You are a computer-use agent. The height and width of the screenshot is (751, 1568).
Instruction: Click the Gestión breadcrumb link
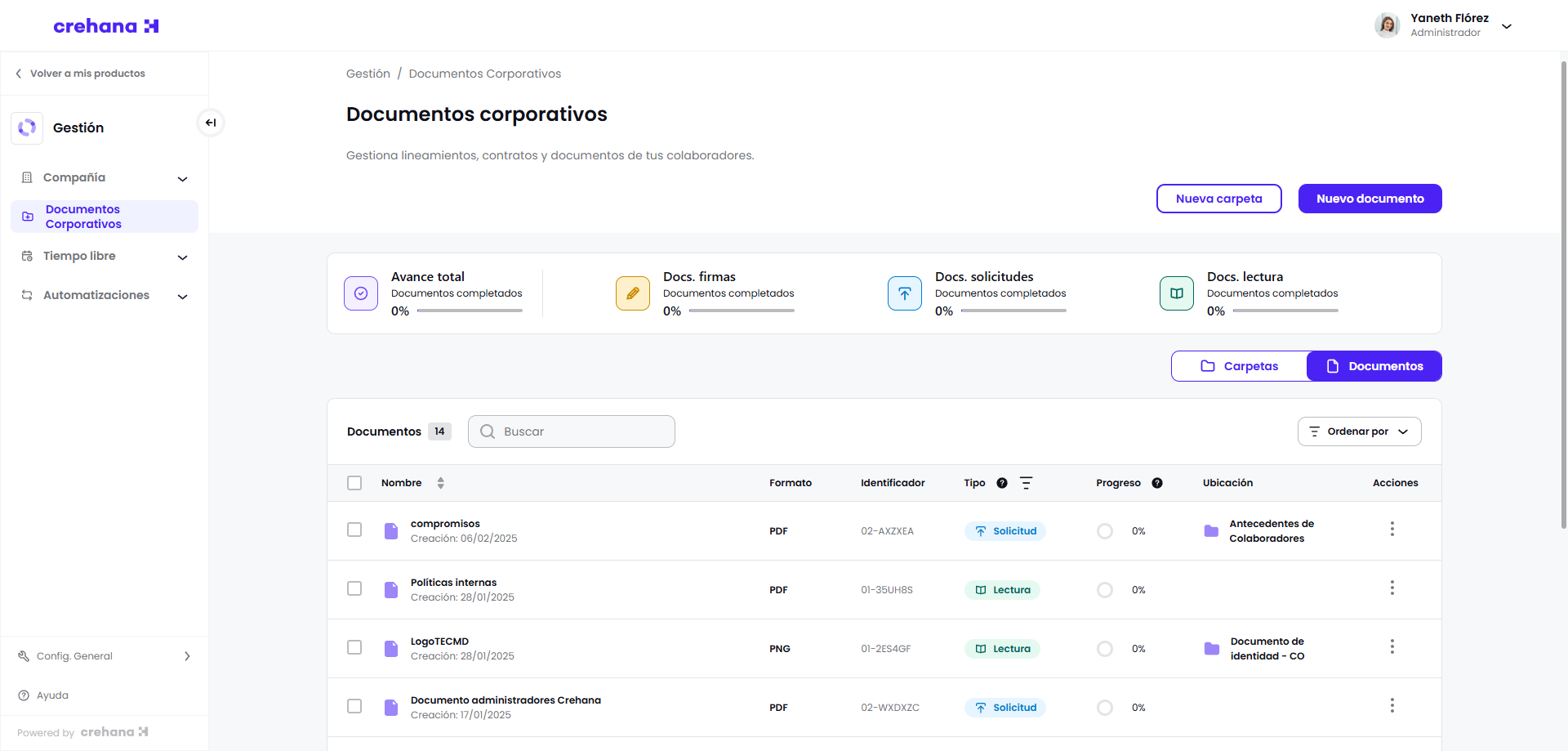pos(368,74)
